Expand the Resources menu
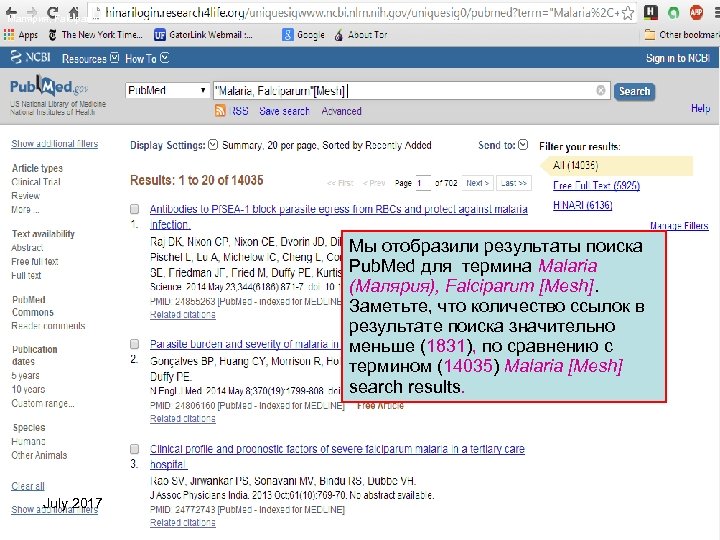720x540 pixels. 90,58
